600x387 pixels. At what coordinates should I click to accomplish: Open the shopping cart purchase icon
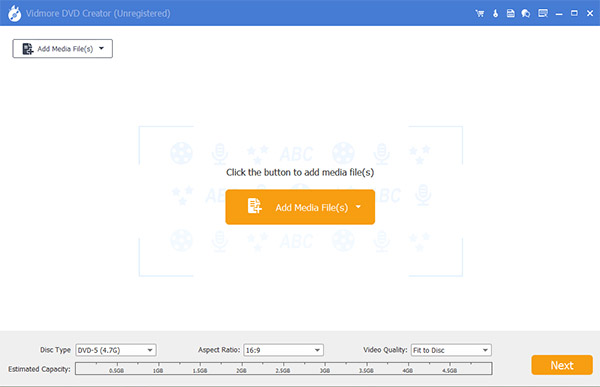(x=479, y=13)
